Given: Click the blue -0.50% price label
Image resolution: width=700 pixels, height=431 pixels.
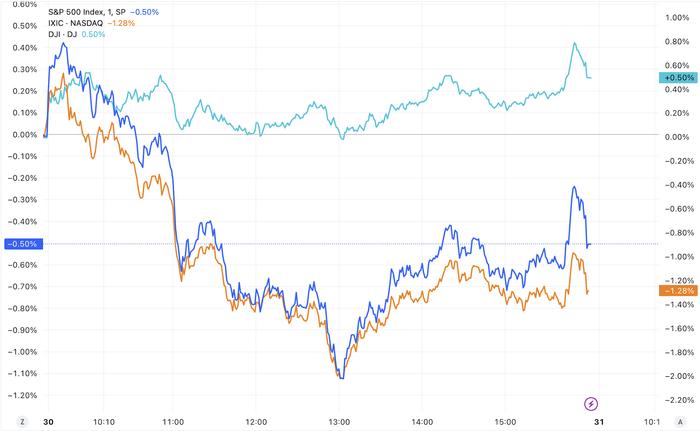Looking at the screenshot, I should 21,244.
